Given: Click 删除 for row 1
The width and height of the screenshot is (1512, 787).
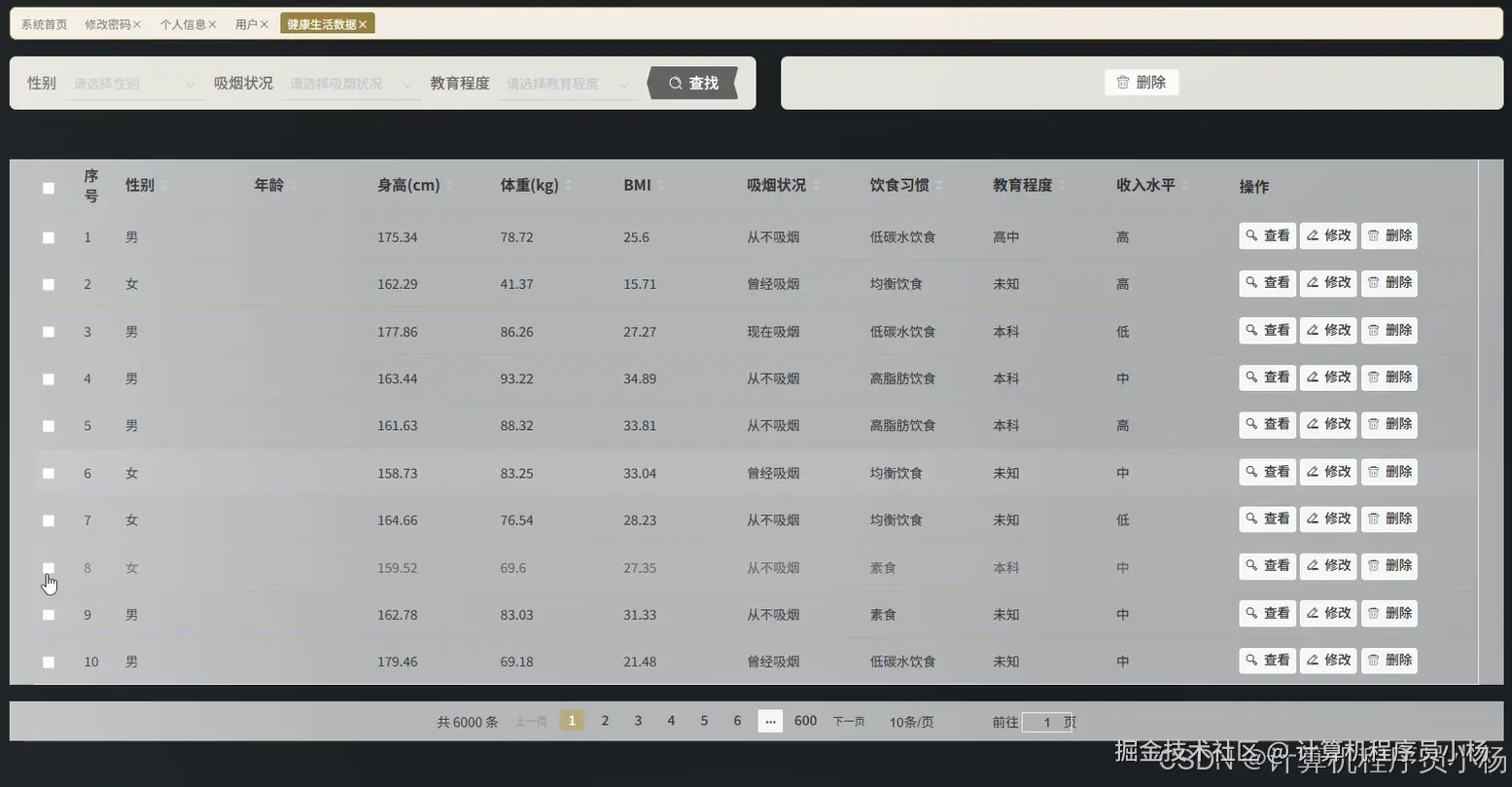Looking at the screenshot, I should coord(1389,235).
